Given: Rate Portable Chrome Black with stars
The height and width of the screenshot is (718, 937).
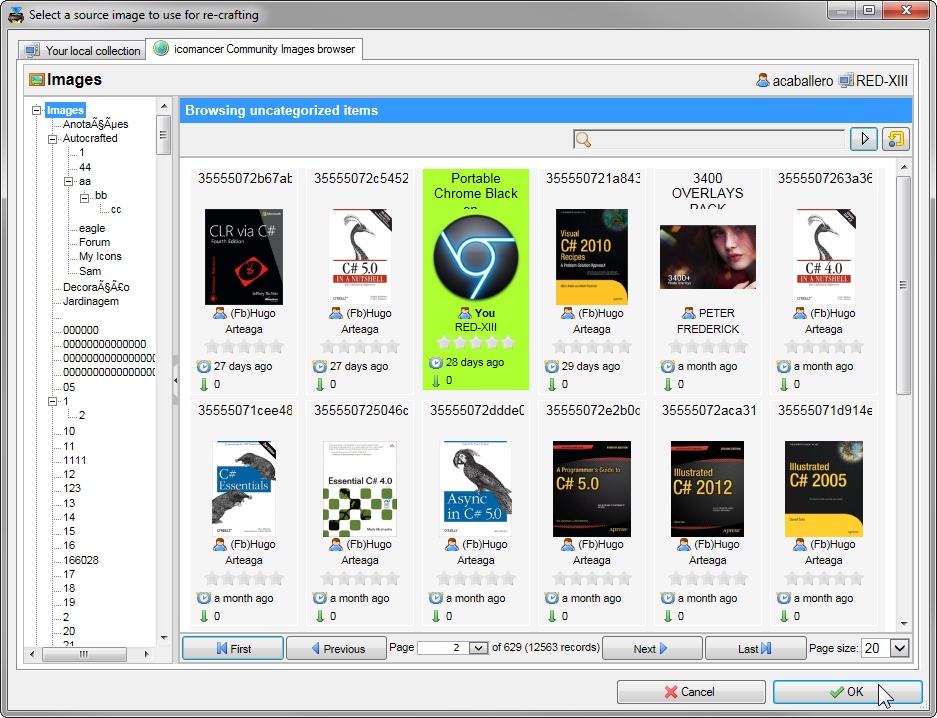Looking at the screenshot, I should tap(476, 342).
